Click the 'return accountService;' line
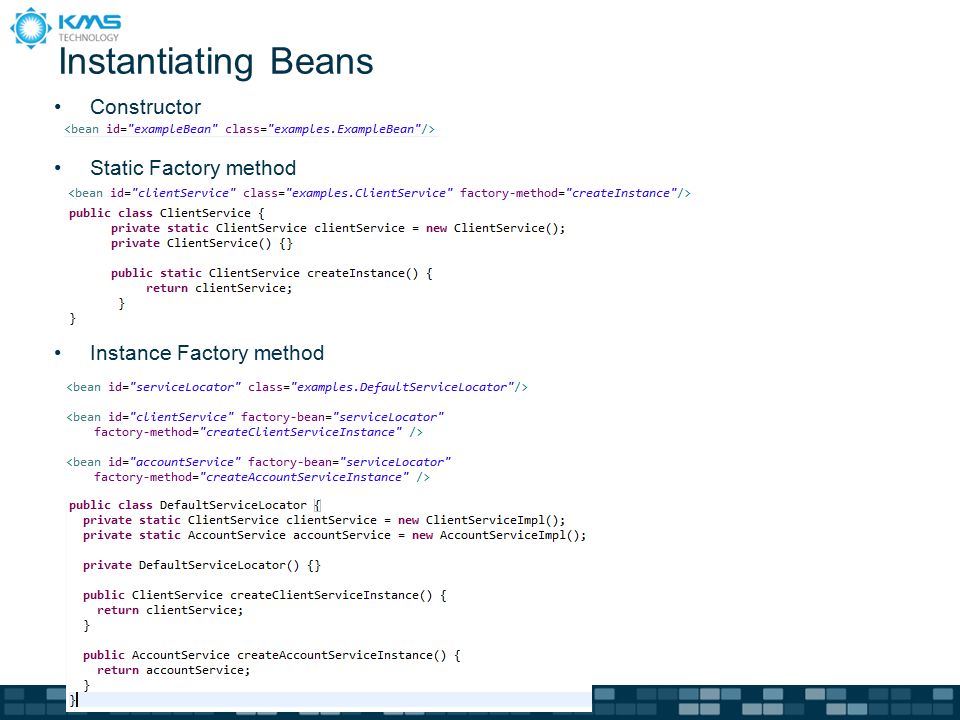Image resolution: width=960 pixels, height=720 pixels. pos(174,670)
